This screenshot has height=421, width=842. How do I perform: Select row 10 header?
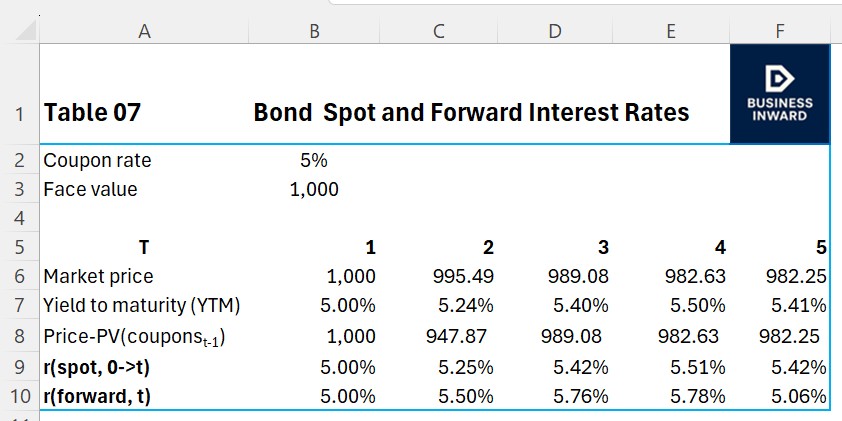tap(20, 396)
